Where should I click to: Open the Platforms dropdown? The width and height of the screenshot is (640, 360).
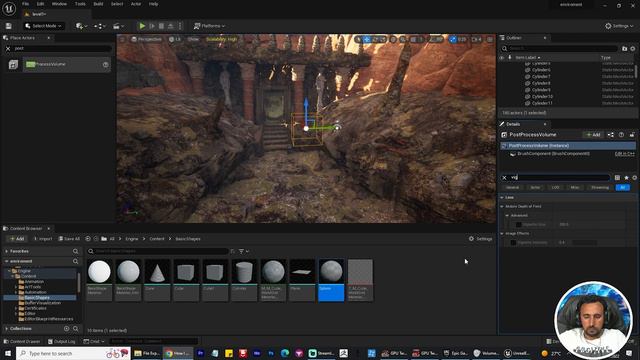click(209, 26)
